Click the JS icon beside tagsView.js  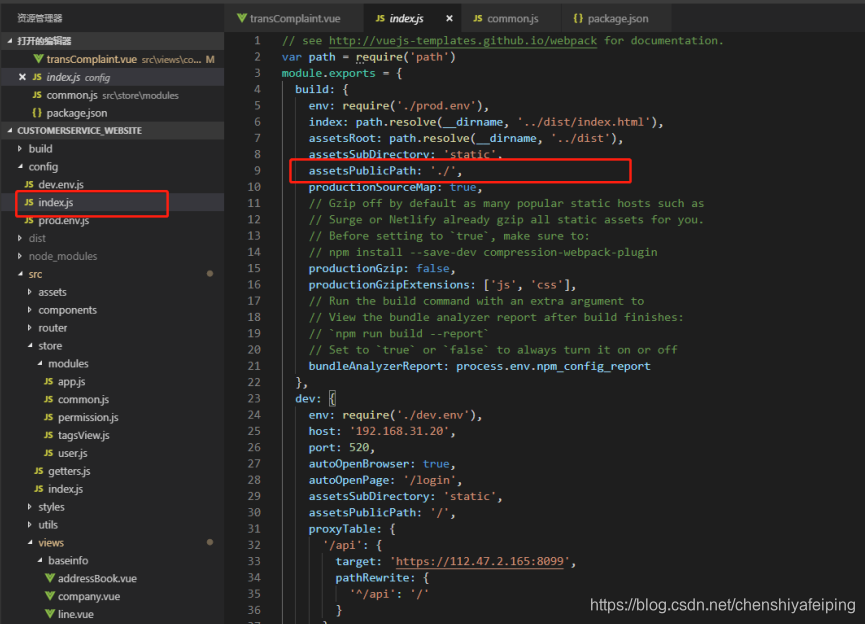(49, 435)
